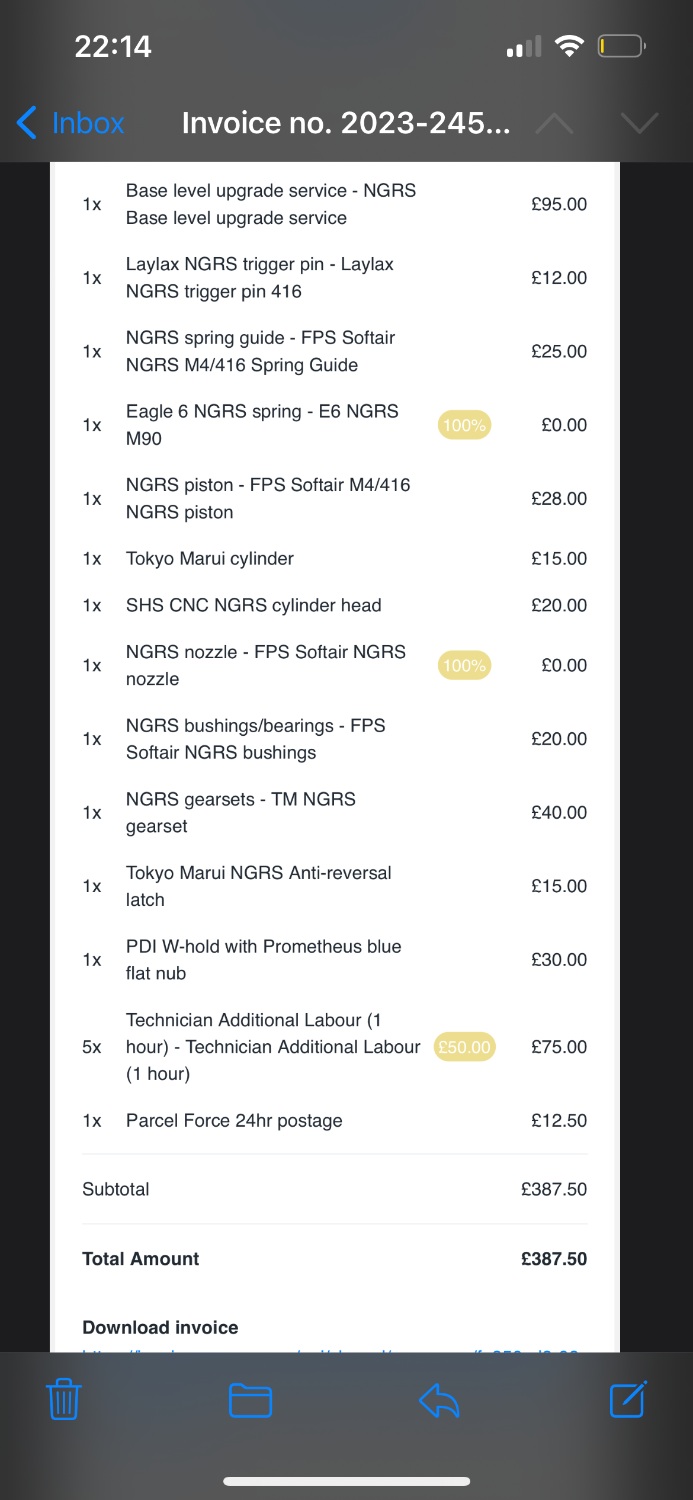Tap the back chevron beside Inbox
The image size is (693, 1500).
[x=28, y=123]
